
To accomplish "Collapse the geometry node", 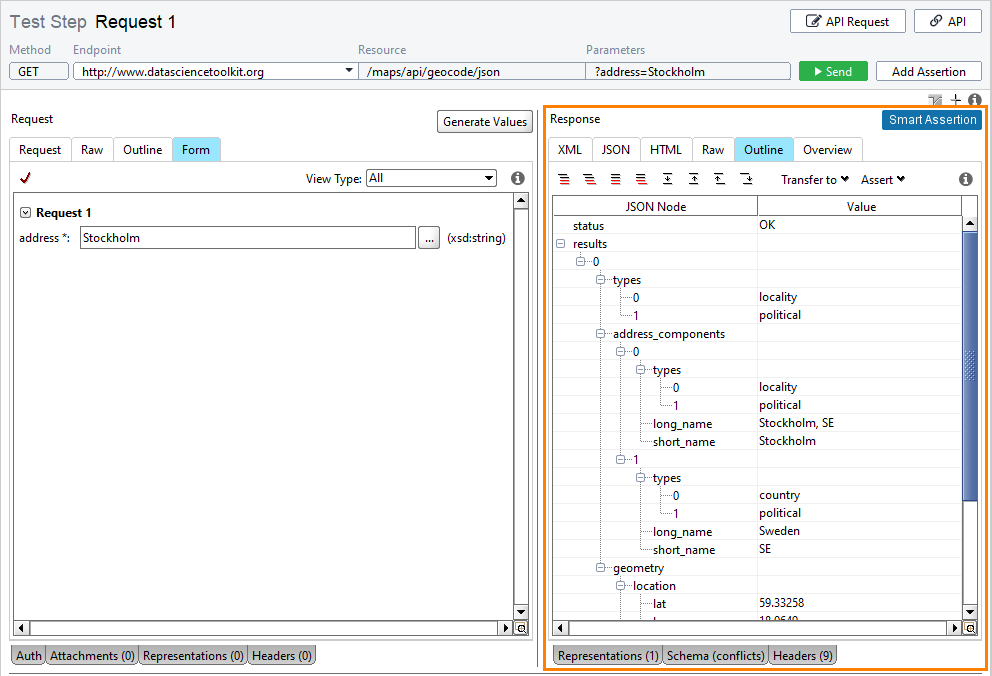I will 600,568.
